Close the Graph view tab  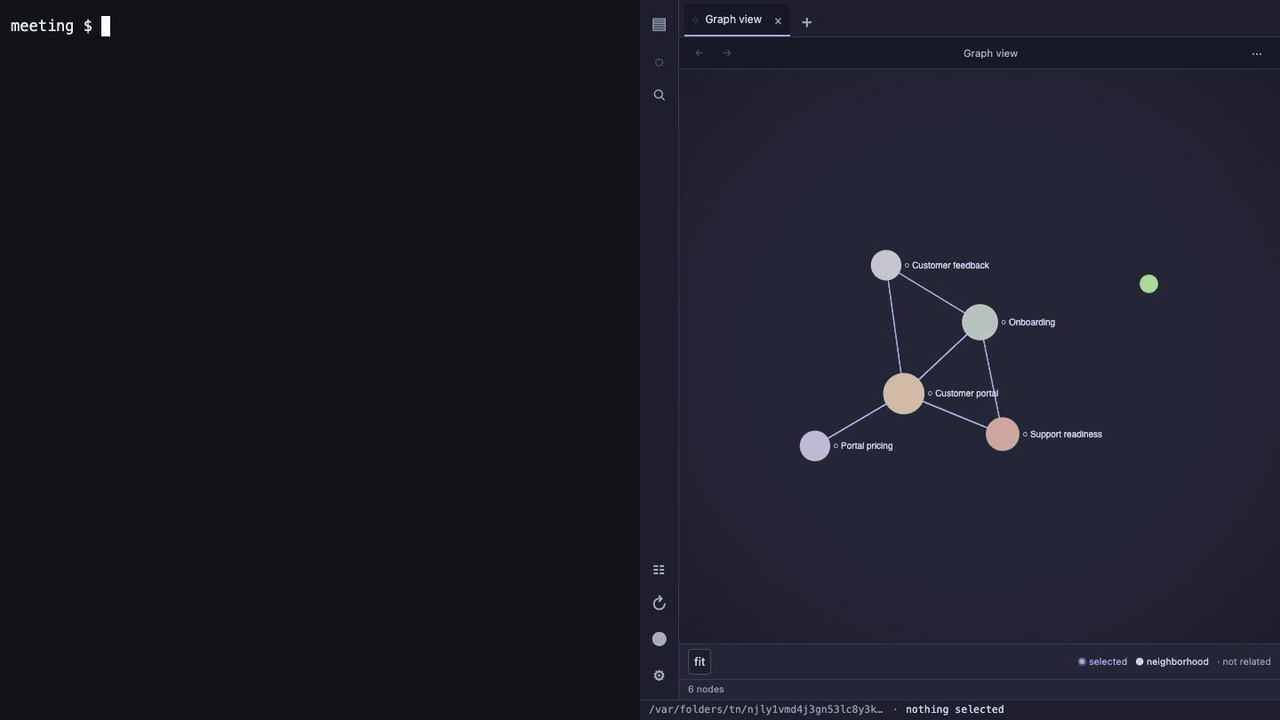pyautogui.click(x=778, y=21)
